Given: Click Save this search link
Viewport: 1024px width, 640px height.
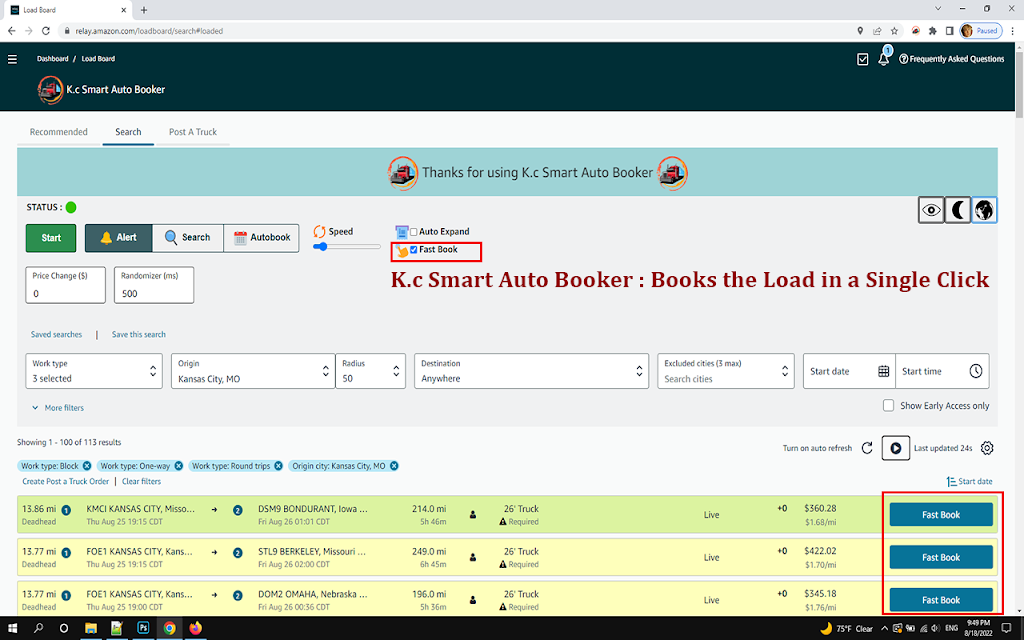Looking at the screenshot, I should pos(138,334).
